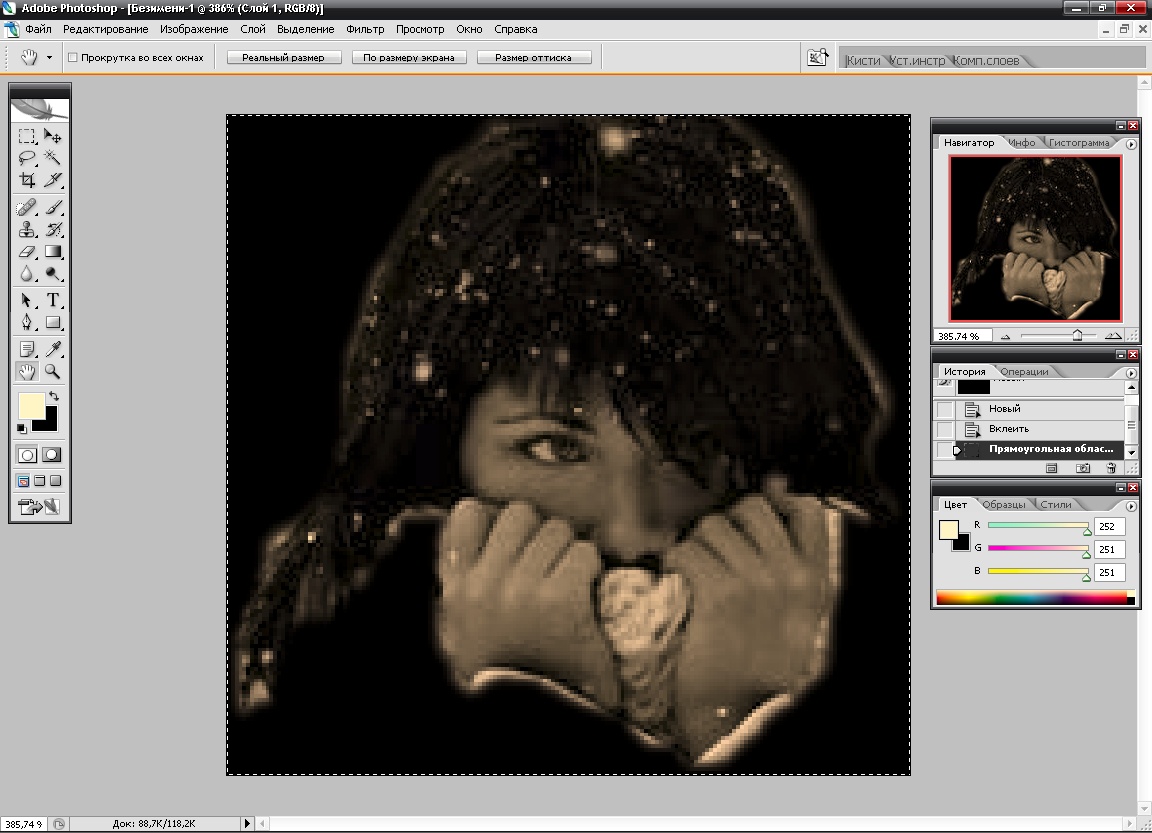Viewport: 1152px width, 833px height.
Task: Toggle the history brush source box beside 'Новый'
Action: [x=945, y=409]
